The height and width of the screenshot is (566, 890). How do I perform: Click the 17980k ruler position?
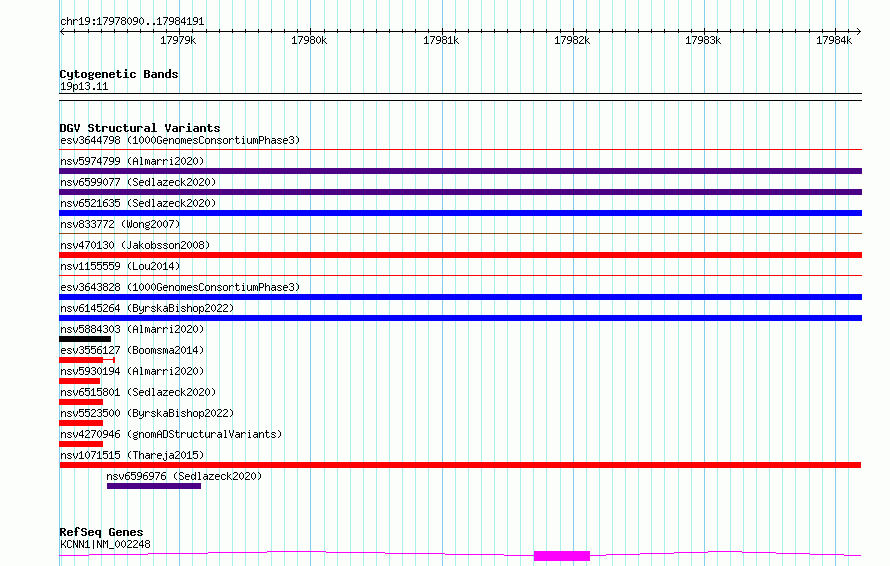pyautogui.click(x=309, y=40)
